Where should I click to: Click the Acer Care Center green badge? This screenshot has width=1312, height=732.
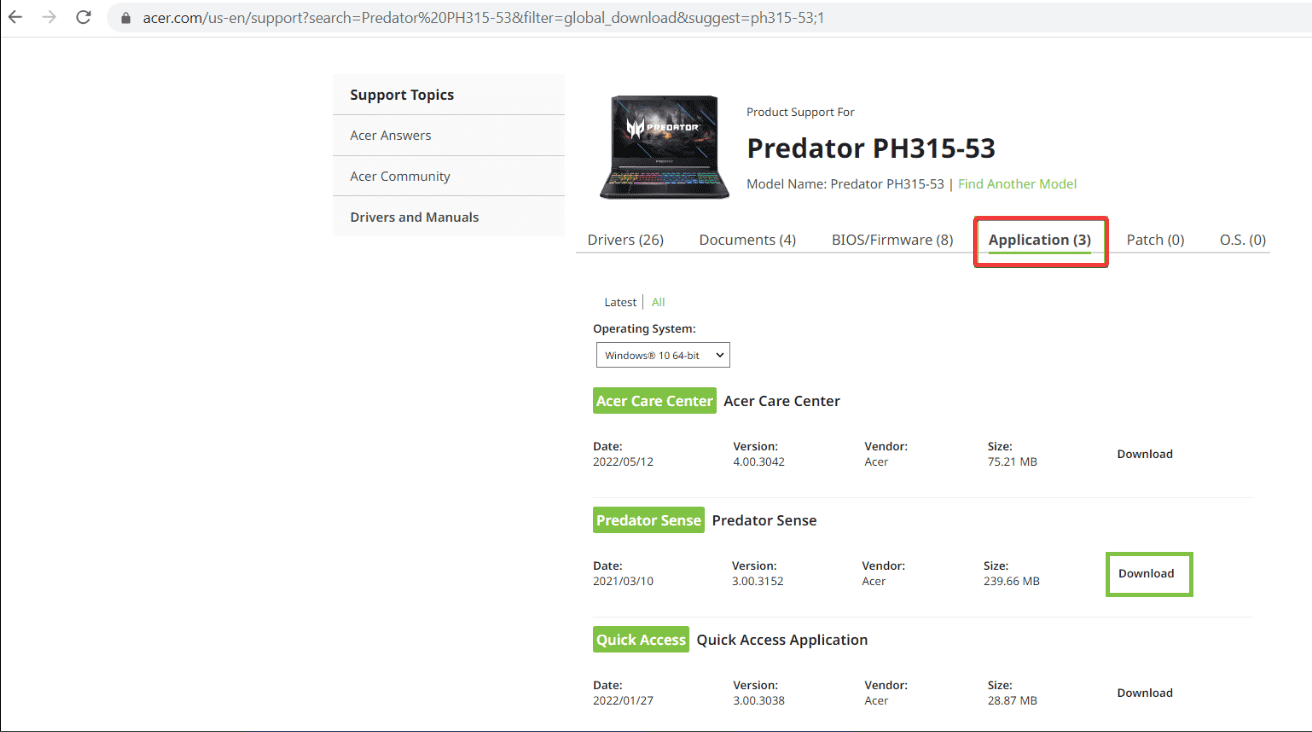click(x=654, y=400)
